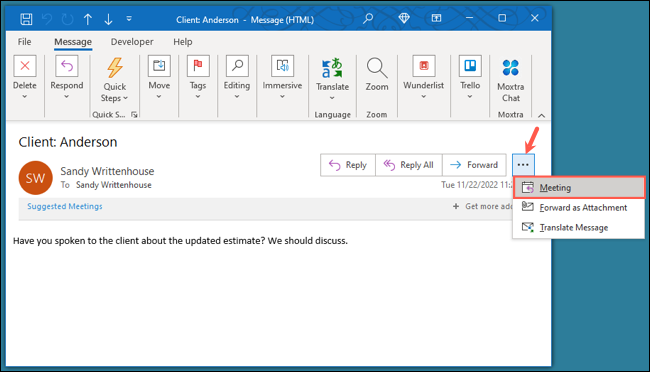The width and height of the screenshot is (650, 372).
Task: Click the Client: Anderson subject heading
Action: [68, 142]
